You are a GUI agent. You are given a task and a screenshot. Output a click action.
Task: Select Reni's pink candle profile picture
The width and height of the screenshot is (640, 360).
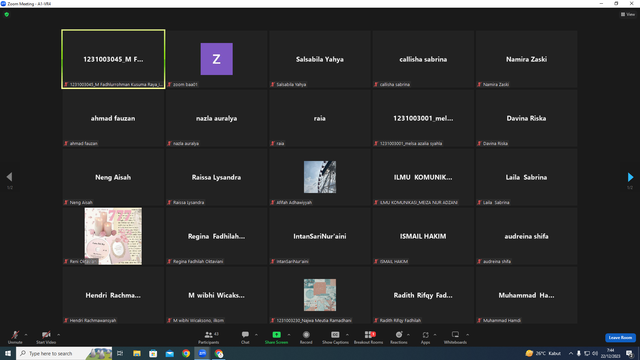click(113, 236)
